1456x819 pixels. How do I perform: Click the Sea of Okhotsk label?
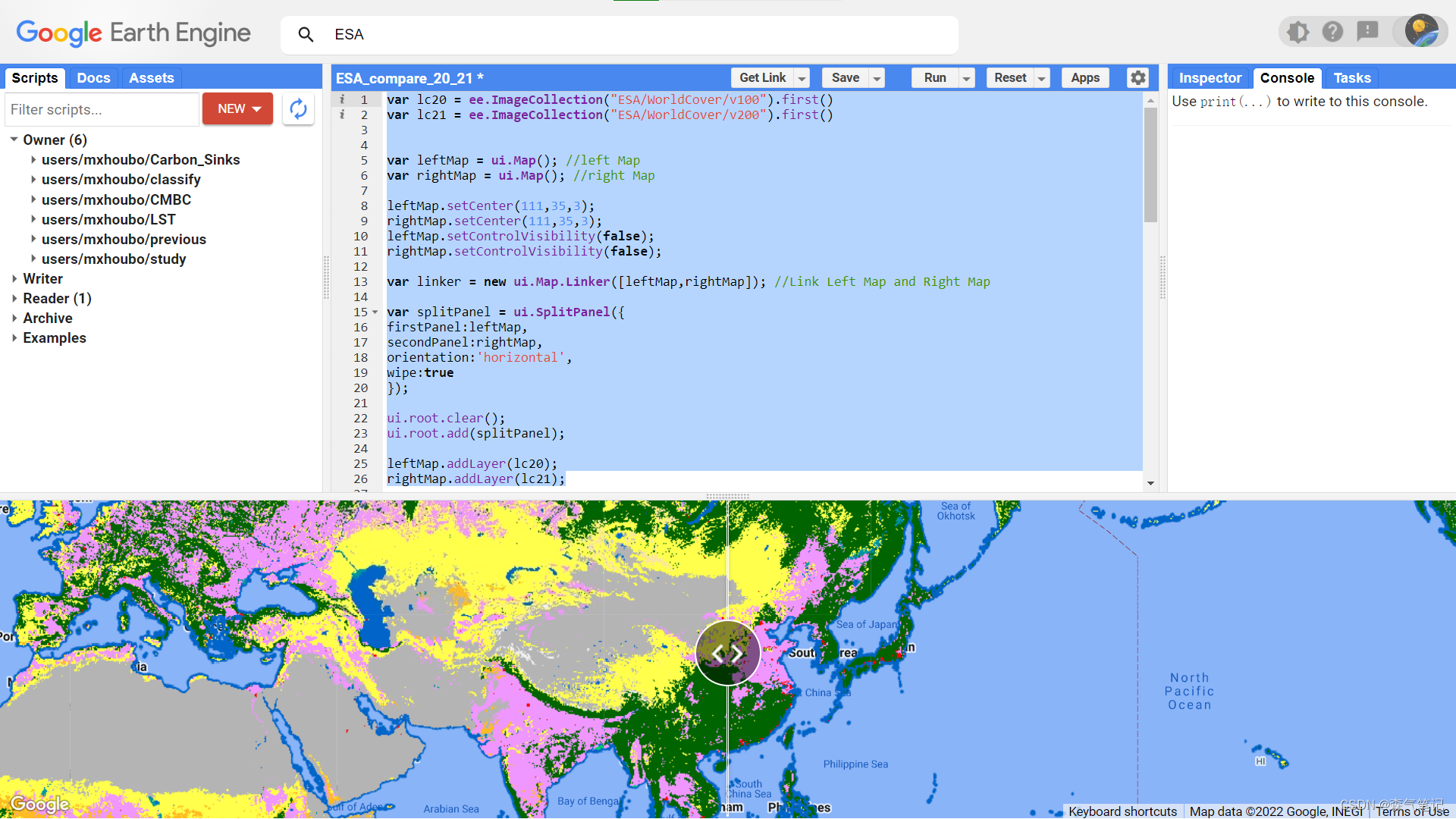coord(955,511)
